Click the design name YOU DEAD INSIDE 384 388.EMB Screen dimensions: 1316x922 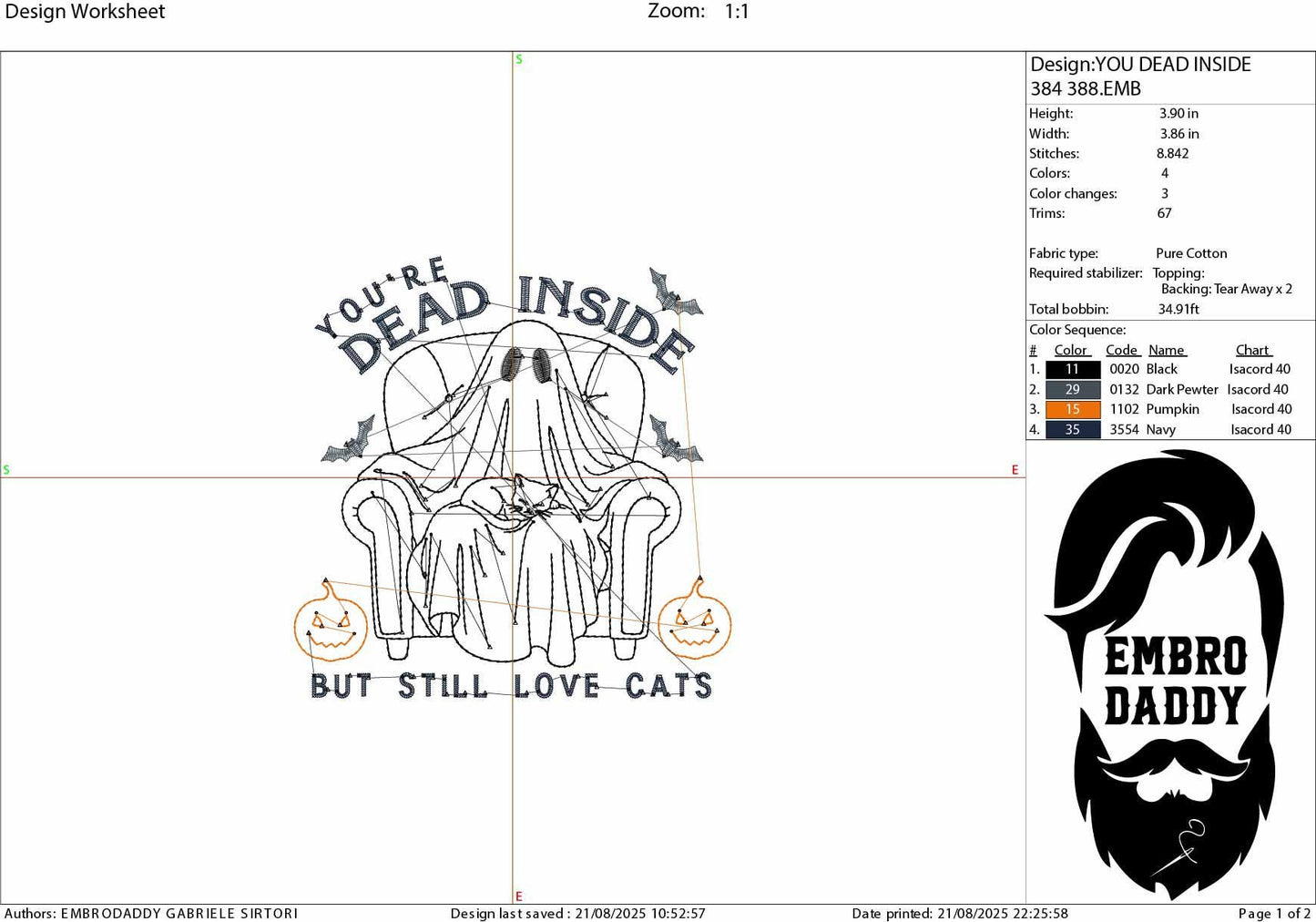coord(1139,76)
